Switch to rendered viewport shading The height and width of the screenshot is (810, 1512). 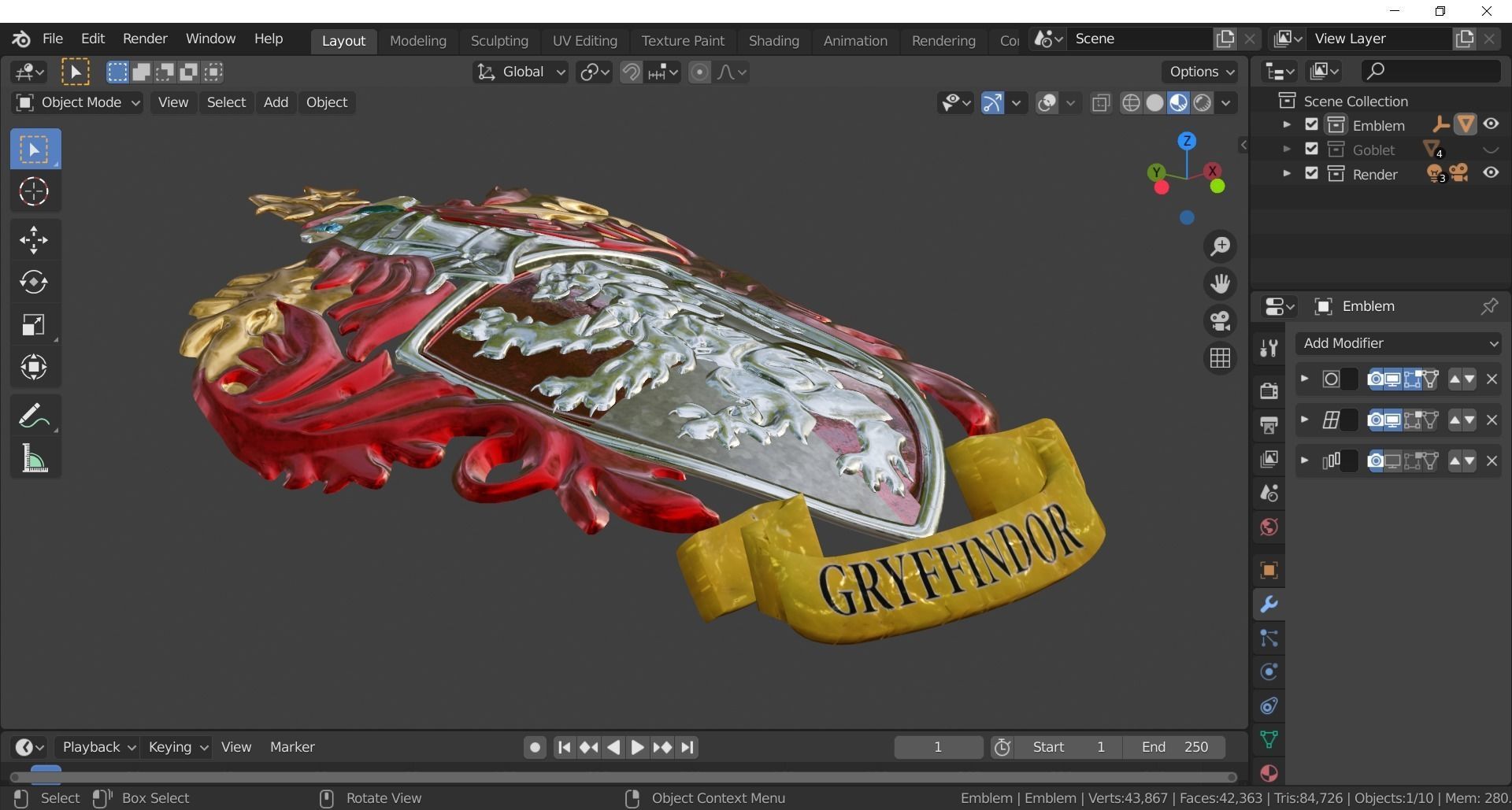pos(1202,103)
